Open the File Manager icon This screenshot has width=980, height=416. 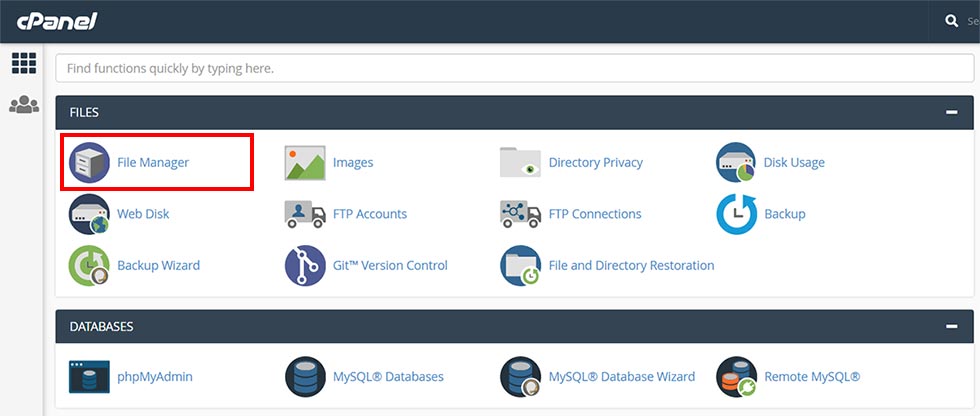pyautogui.click(x=89, y=162)
